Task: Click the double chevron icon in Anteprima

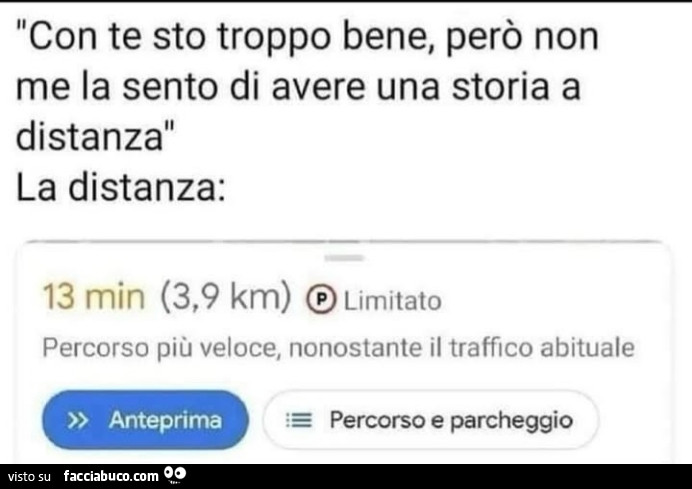Action: [x=78, y=421]
